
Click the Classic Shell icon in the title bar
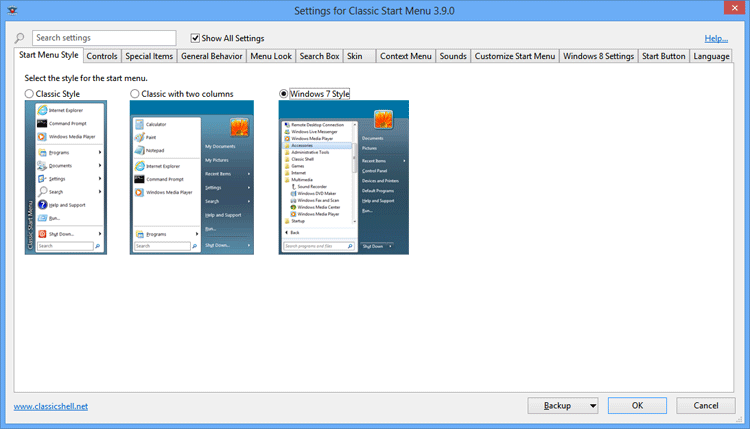click(x=12, y=10)
